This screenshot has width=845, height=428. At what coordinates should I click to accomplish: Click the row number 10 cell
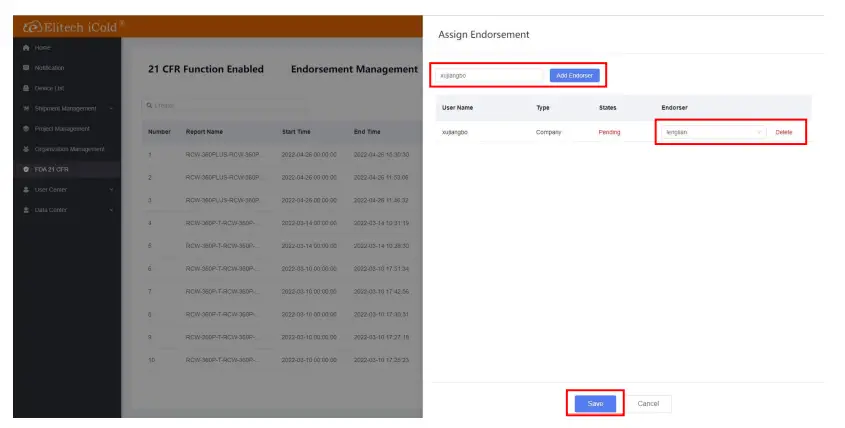(x=151, y=360)
